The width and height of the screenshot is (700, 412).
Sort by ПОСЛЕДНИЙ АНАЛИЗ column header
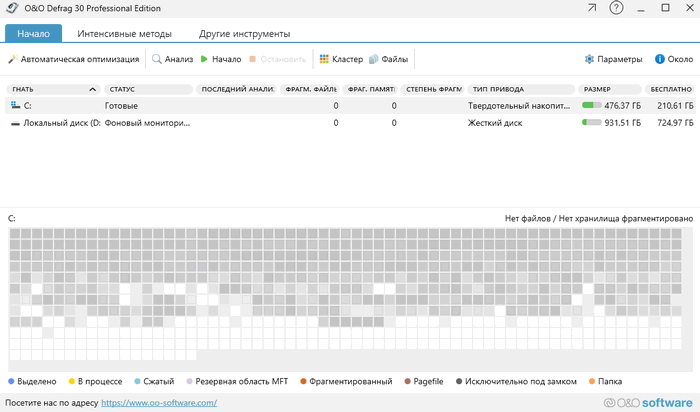236,89
